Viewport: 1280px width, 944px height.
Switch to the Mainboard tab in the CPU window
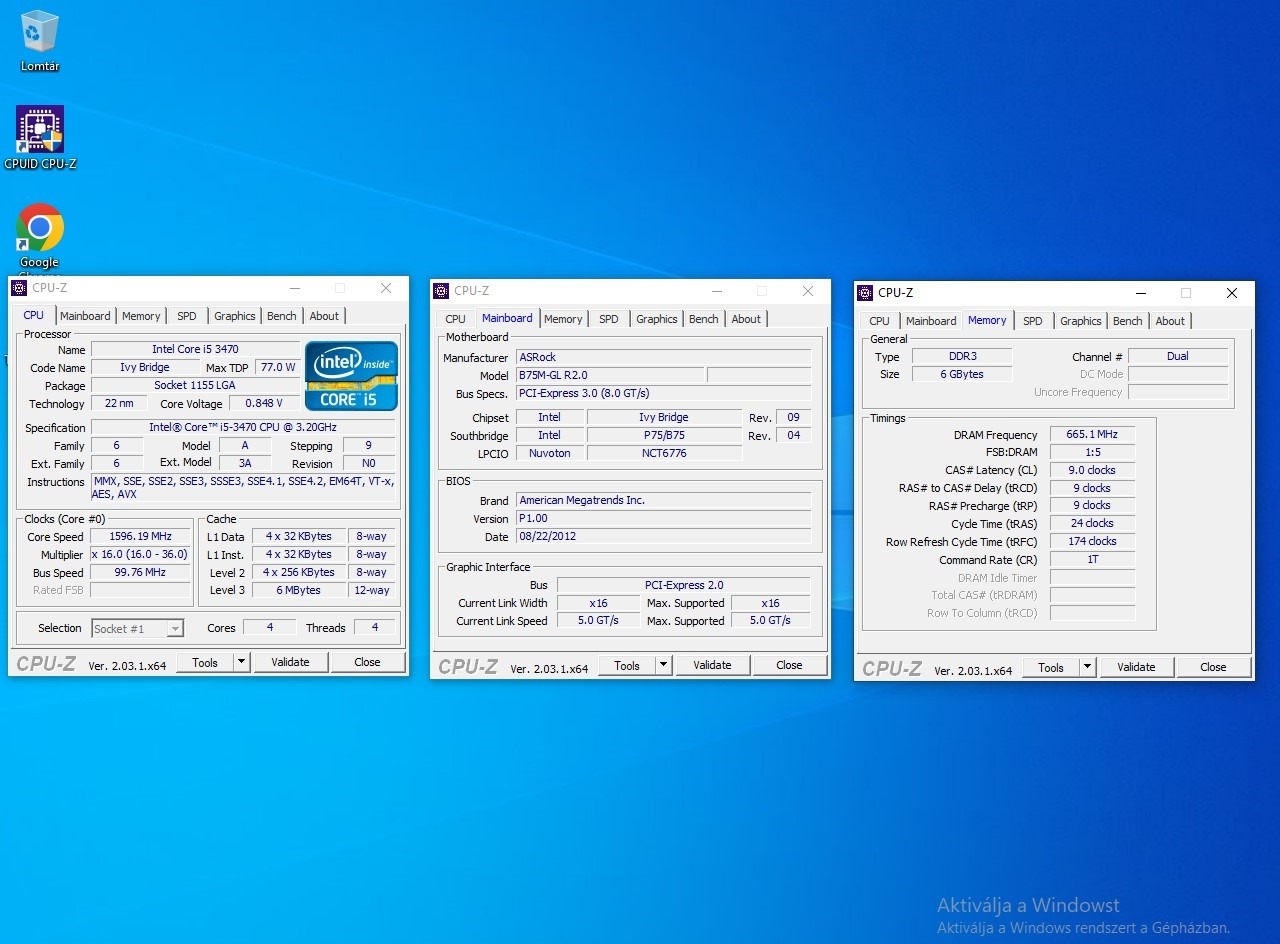[85, 316]
